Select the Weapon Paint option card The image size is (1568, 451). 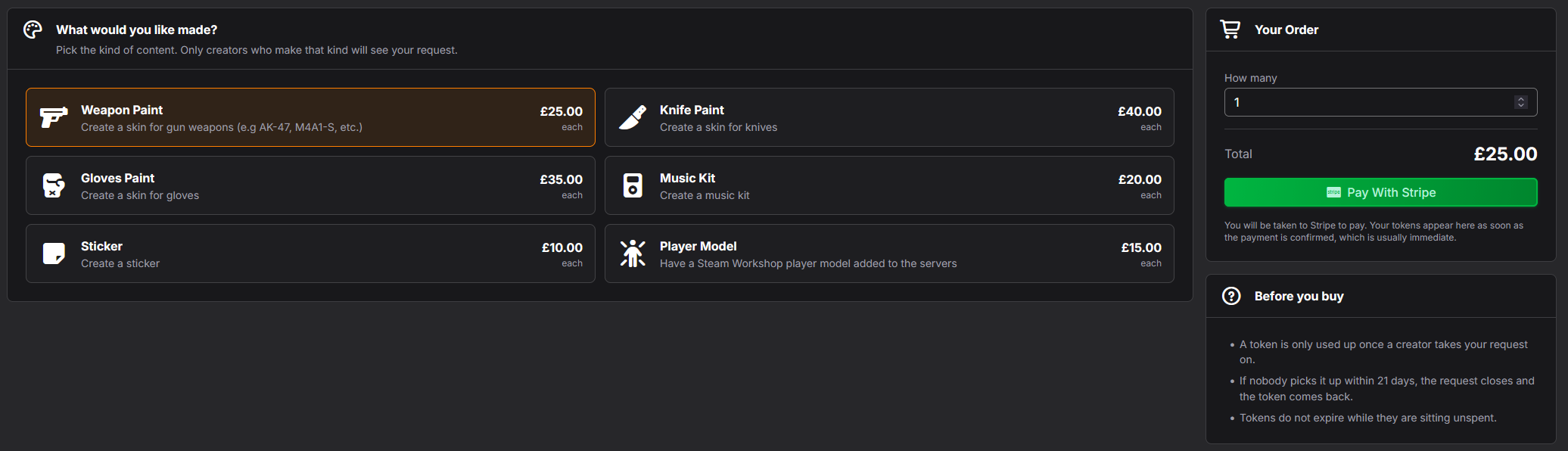310,117
